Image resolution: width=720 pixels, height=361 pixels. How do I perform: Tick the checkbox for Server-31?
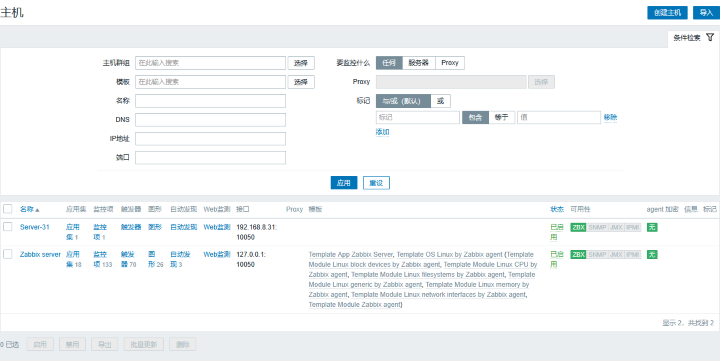[x=8, y=227]
